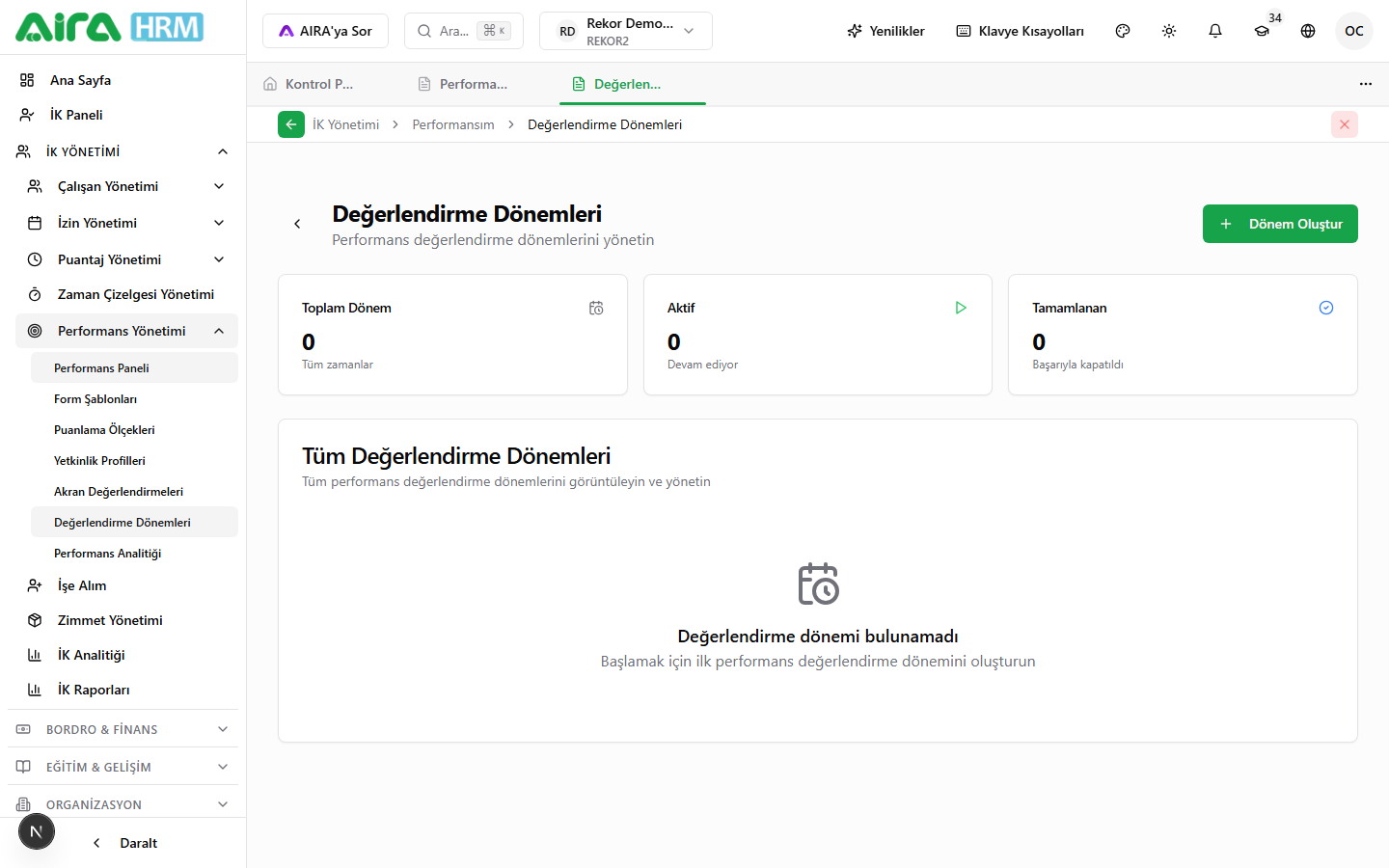Expand Puantaj Yönetimi submenu

126,259
